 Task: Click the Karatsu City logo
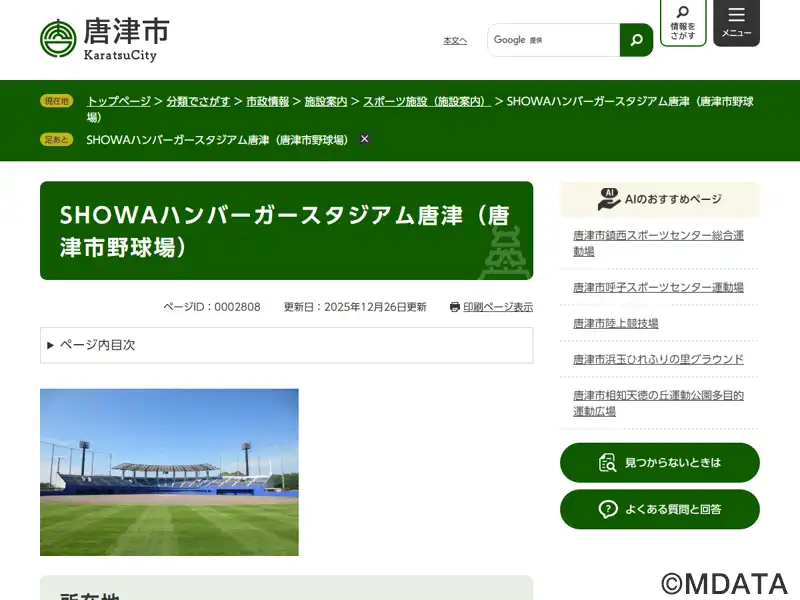tap(105, 39)
